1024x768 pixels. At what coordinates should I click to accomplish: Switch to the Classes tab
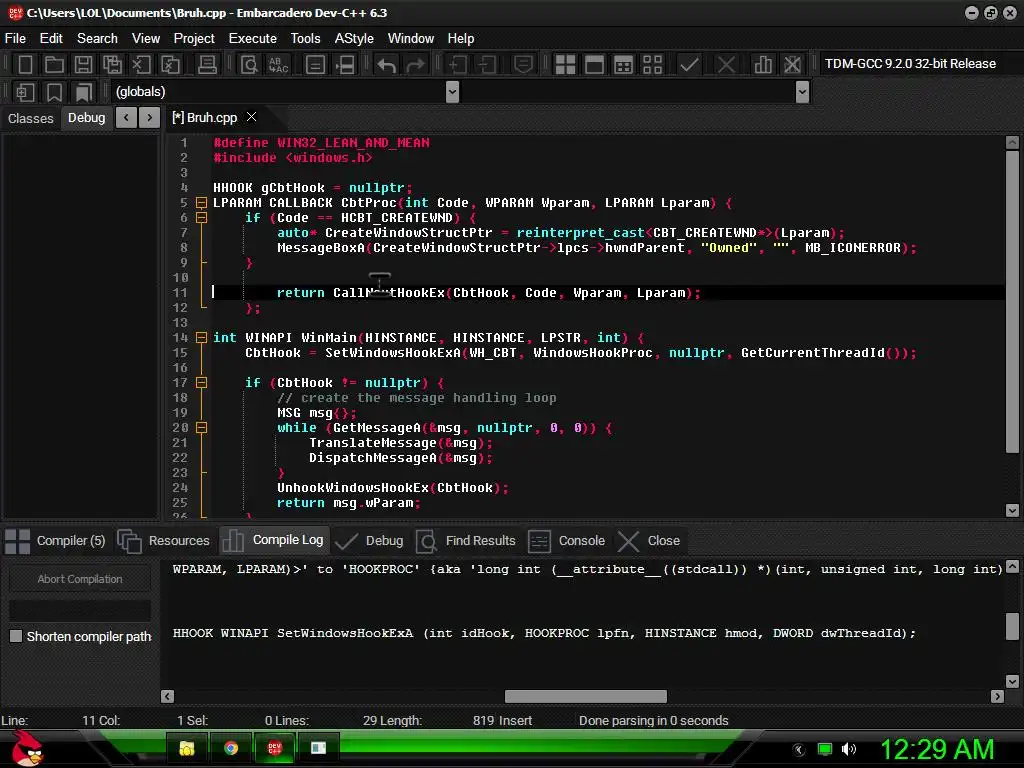pos(31,118)
